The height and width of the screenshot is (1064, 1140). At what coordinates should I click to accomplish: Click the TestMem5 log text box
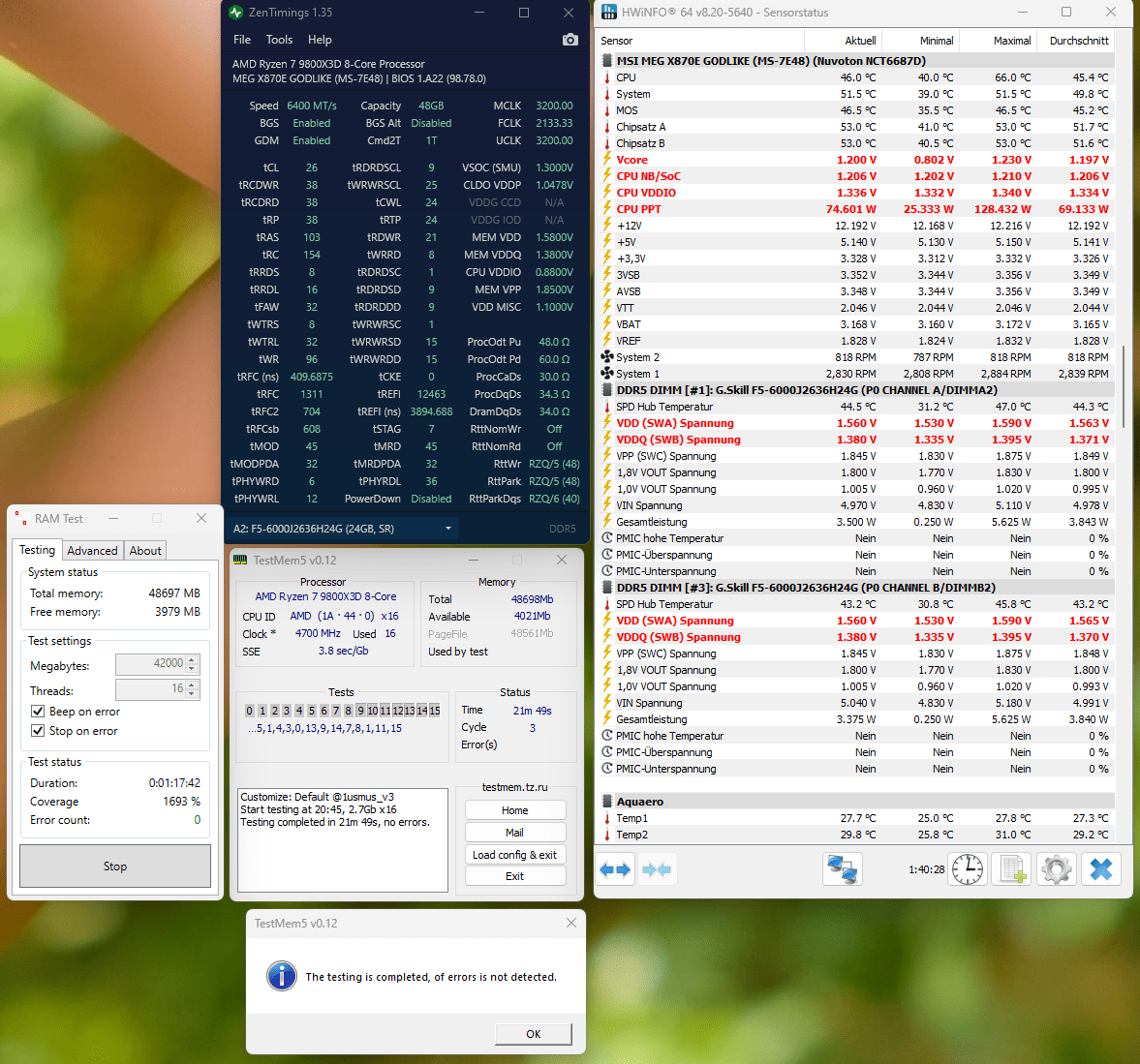343,840
